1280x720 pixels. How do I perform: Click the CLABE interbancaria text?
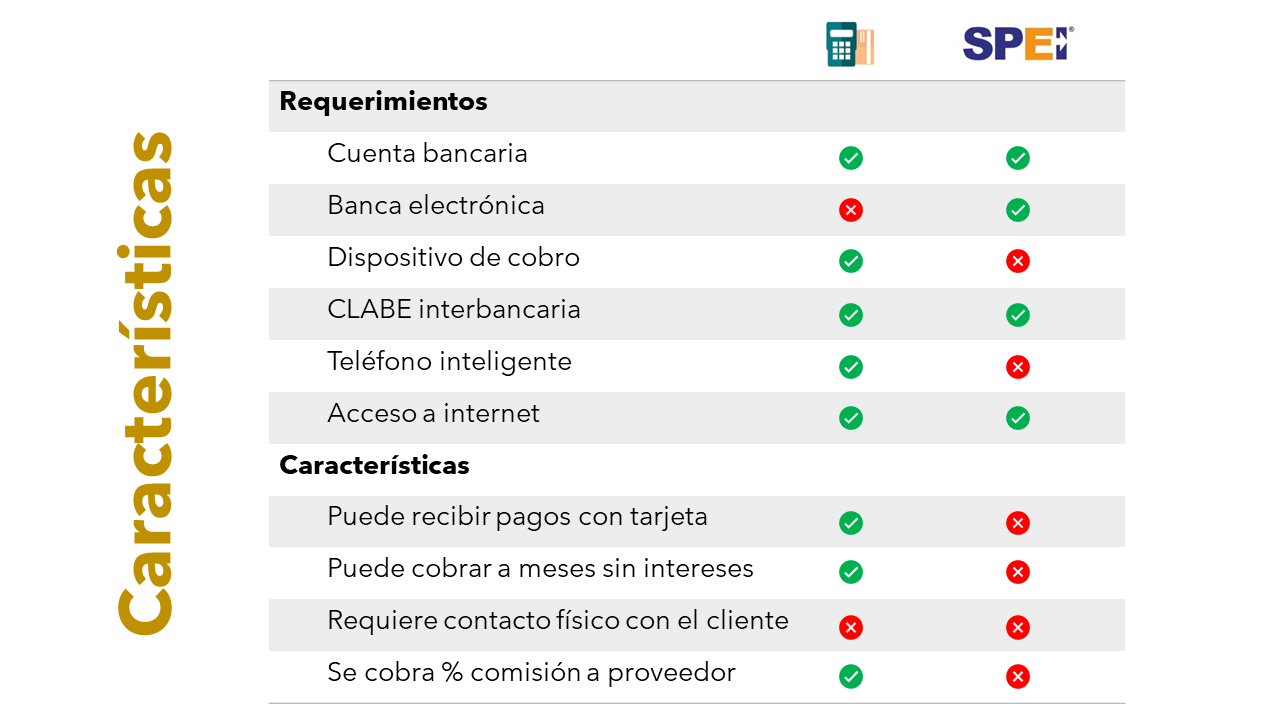(453, 310)
